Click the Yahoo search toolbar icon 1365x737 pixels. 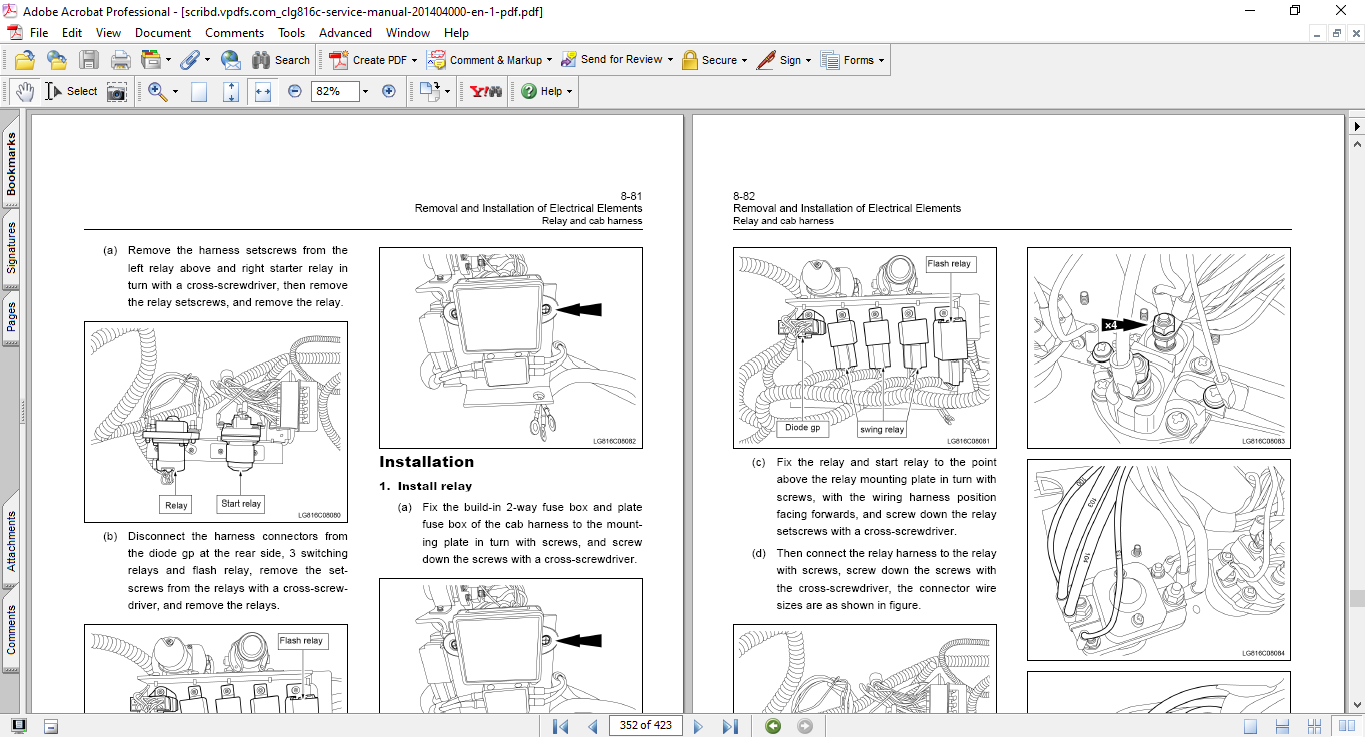[486, 91]
